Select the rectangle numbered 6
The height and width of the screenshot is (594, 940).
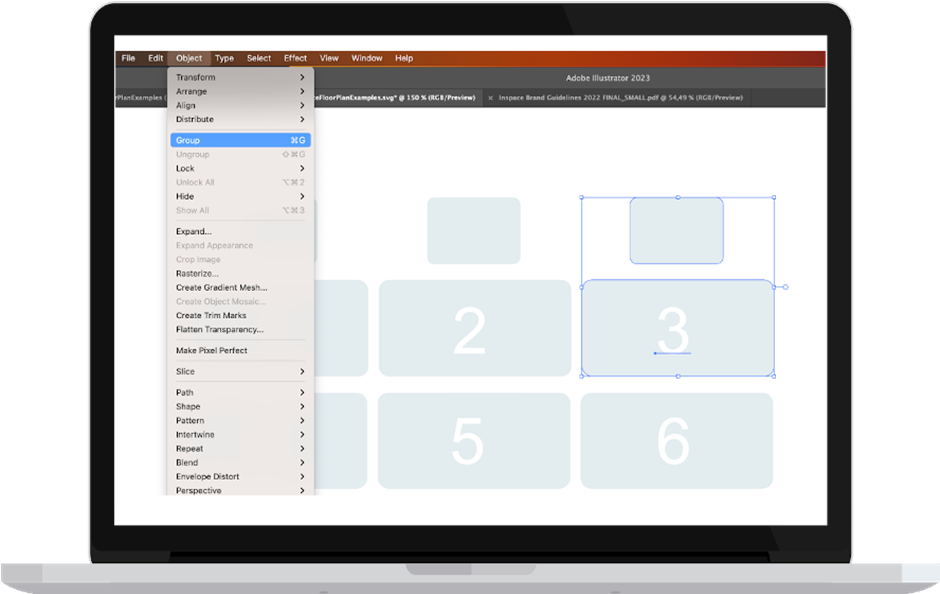[x=677, y=441]
